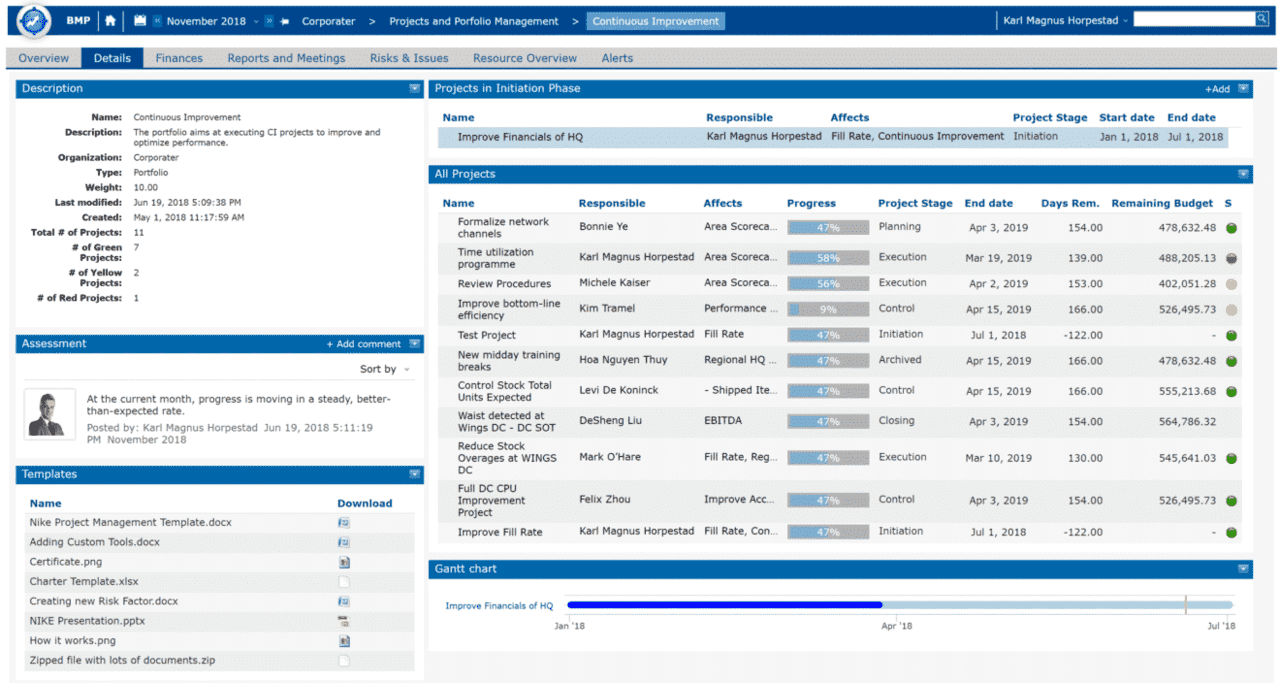Viewport: 1280px width, 683px height.
Task: Click the Time utilization programme progress bar
Action: [827, 258]
